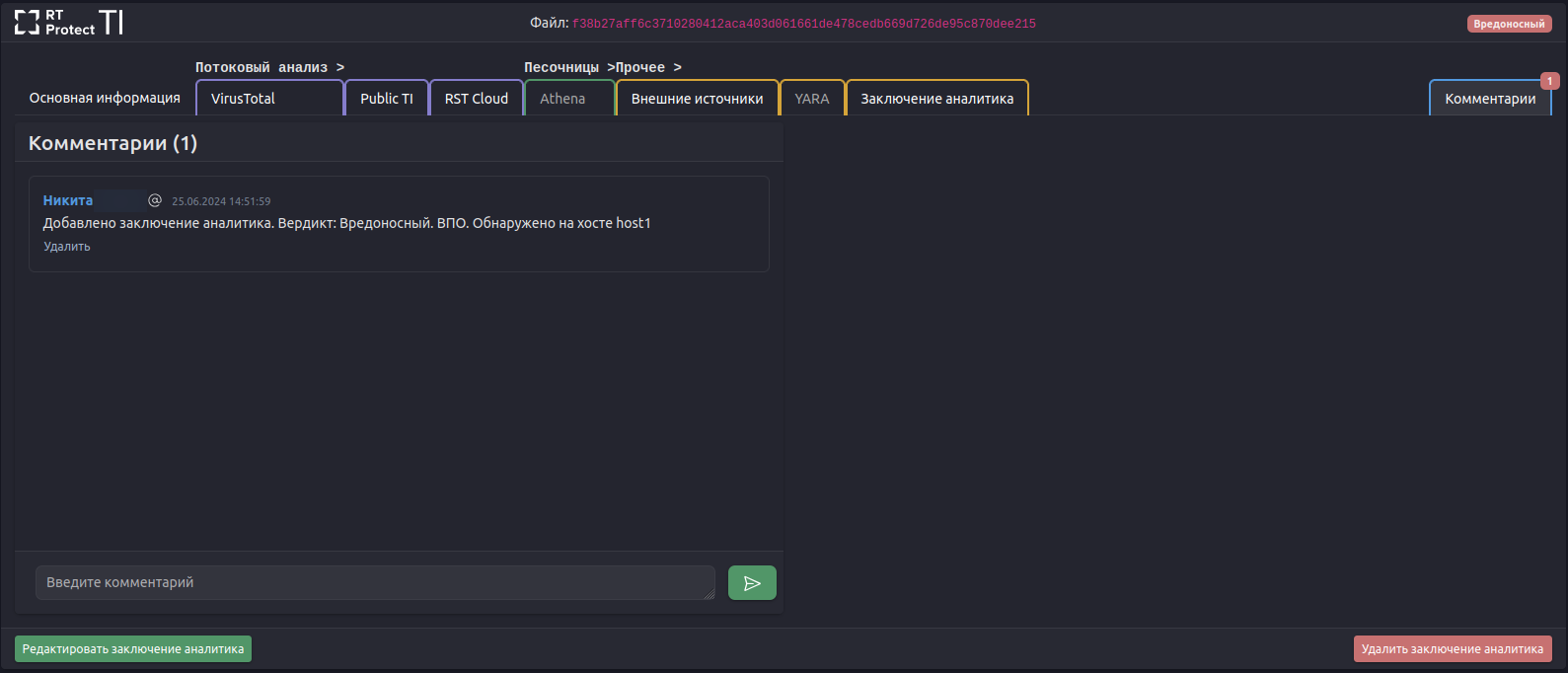The image size is (1568, 673).
Task: Focus the Введите комментарий input field
Action: pos(375,583)
